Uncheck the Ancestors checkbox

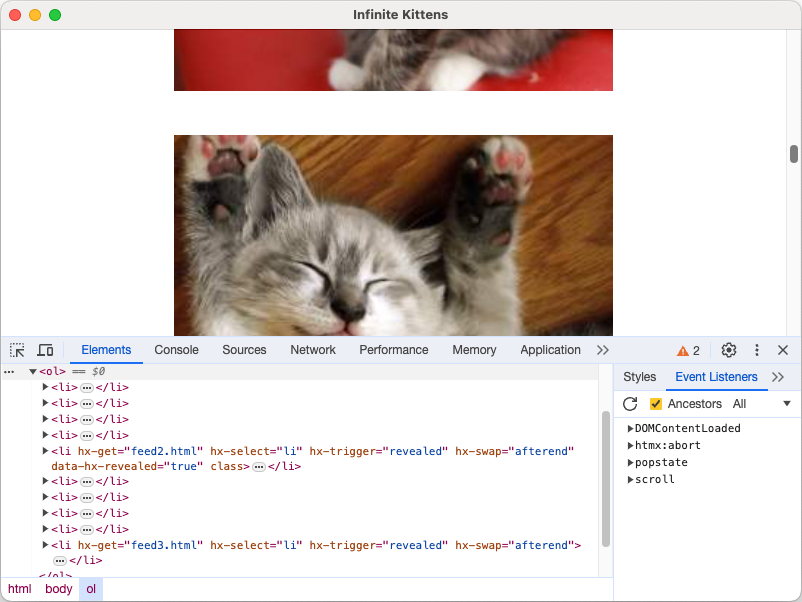[655, 404]
